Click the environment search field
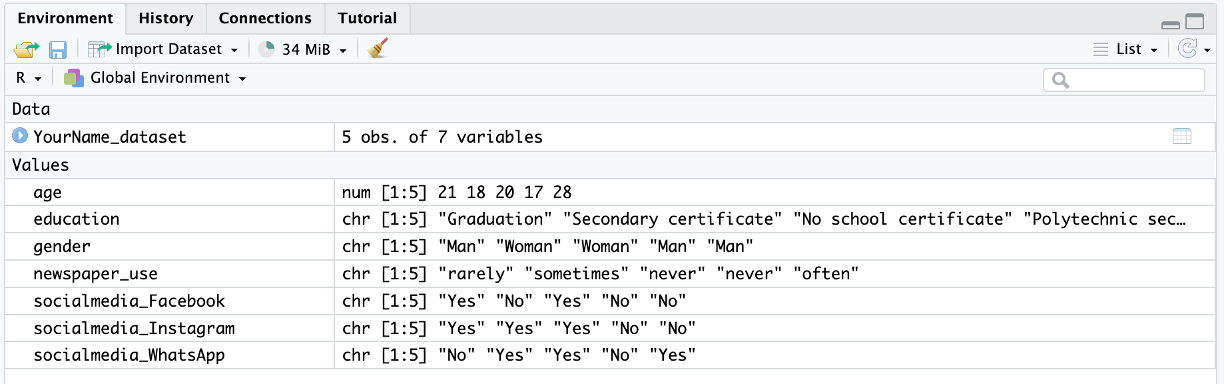Image resolution: width=1224 pixels, height=384 pixels. click(1124, 80)
